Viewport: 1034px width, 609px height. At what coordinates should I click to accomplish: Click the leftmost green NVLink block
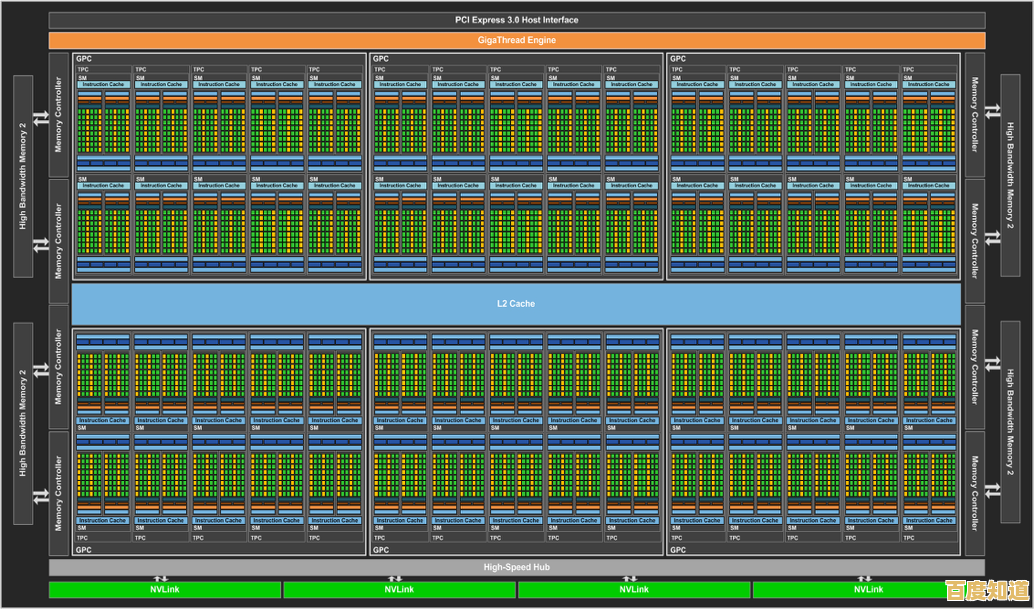(x=165, y=590)
